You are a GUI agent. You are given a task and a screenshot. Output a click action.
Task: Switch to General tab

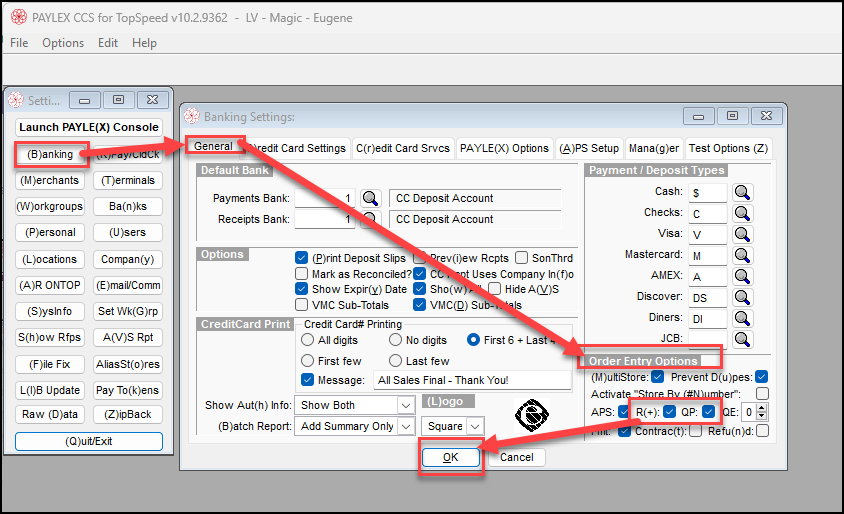click(214, 146)
